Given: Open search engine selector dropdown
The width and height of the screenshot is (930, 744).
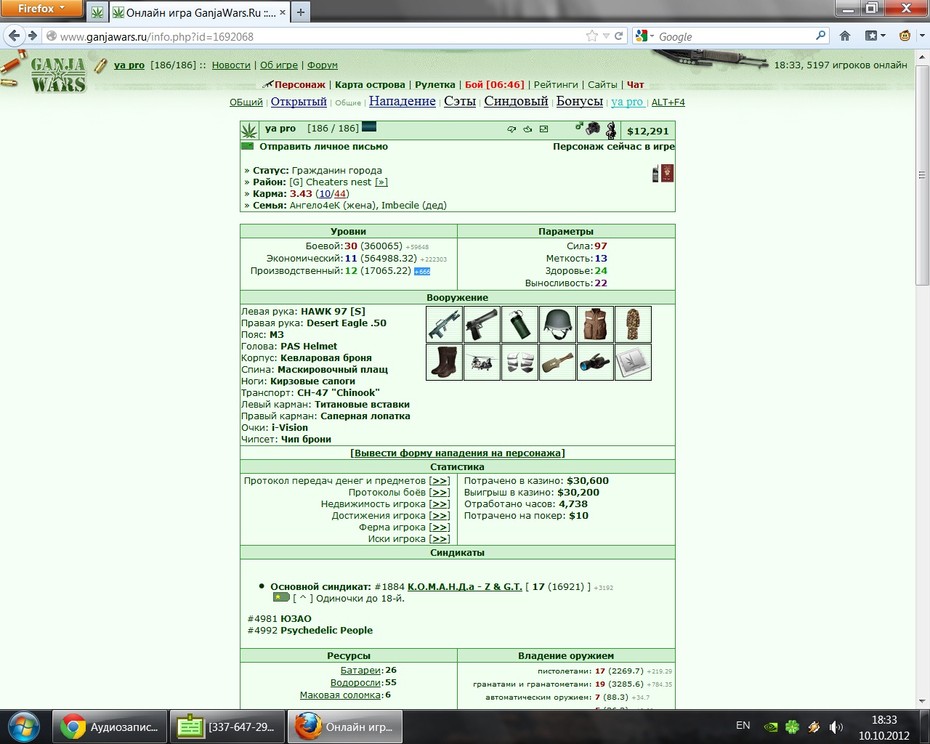Looking at the screenshot, I should (x=645, y=36).
